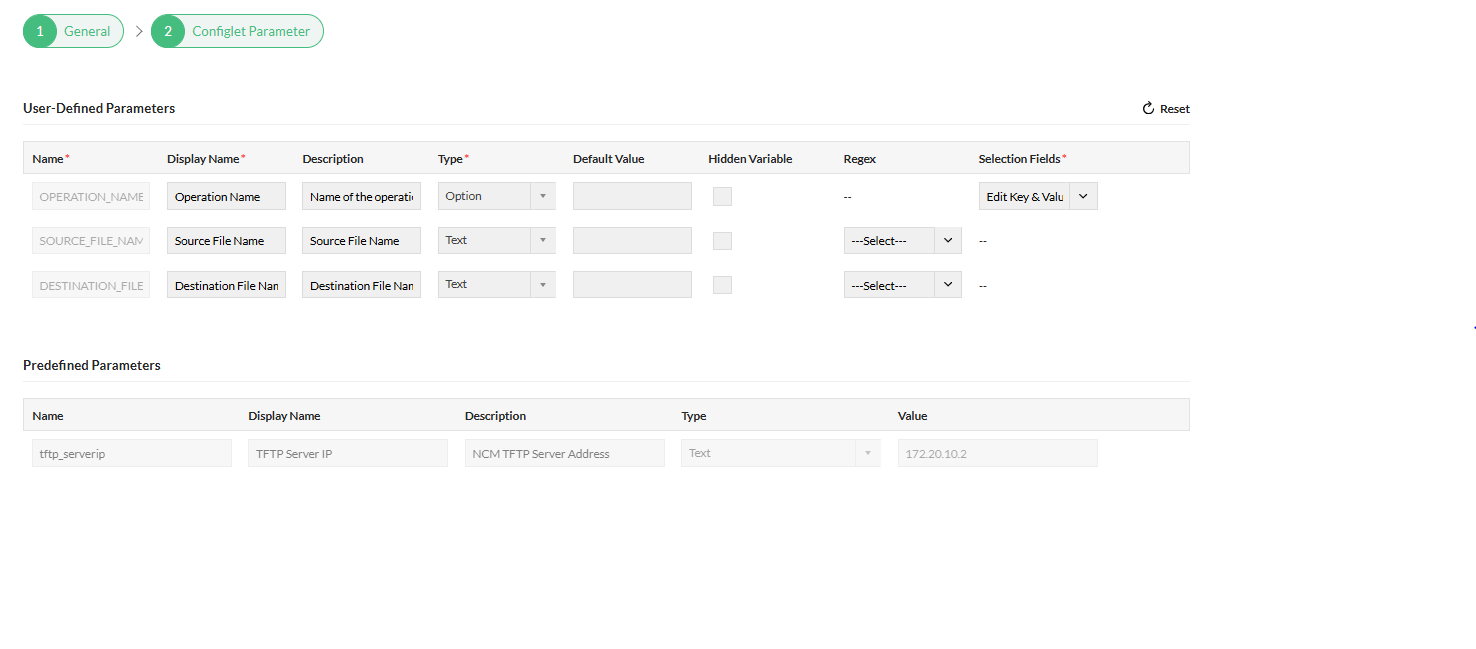The width and height of the screenshot is (1476, 649).
Task: Click Default Value field for Operation Name
Action: (x=632, y=197)
